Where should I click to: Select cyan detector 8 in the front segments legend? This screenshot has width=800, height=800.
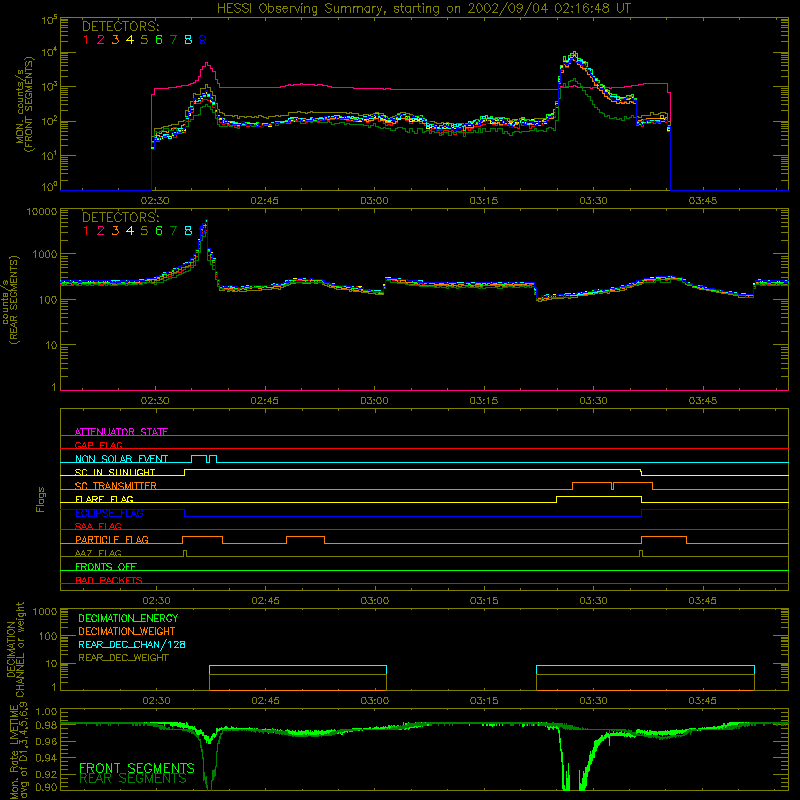[x=188, y=40]
